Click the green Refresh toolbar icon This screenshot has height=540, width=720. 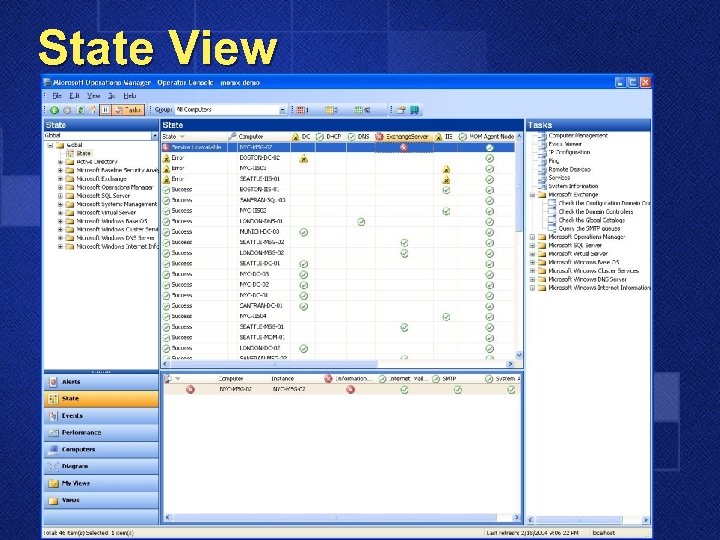click(80, 110)
